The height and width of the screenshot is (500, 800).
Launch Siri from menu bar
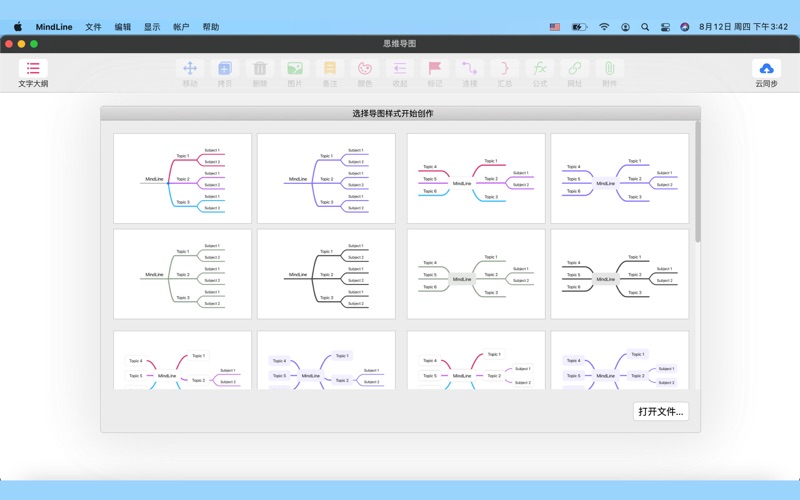pos(685,27)
